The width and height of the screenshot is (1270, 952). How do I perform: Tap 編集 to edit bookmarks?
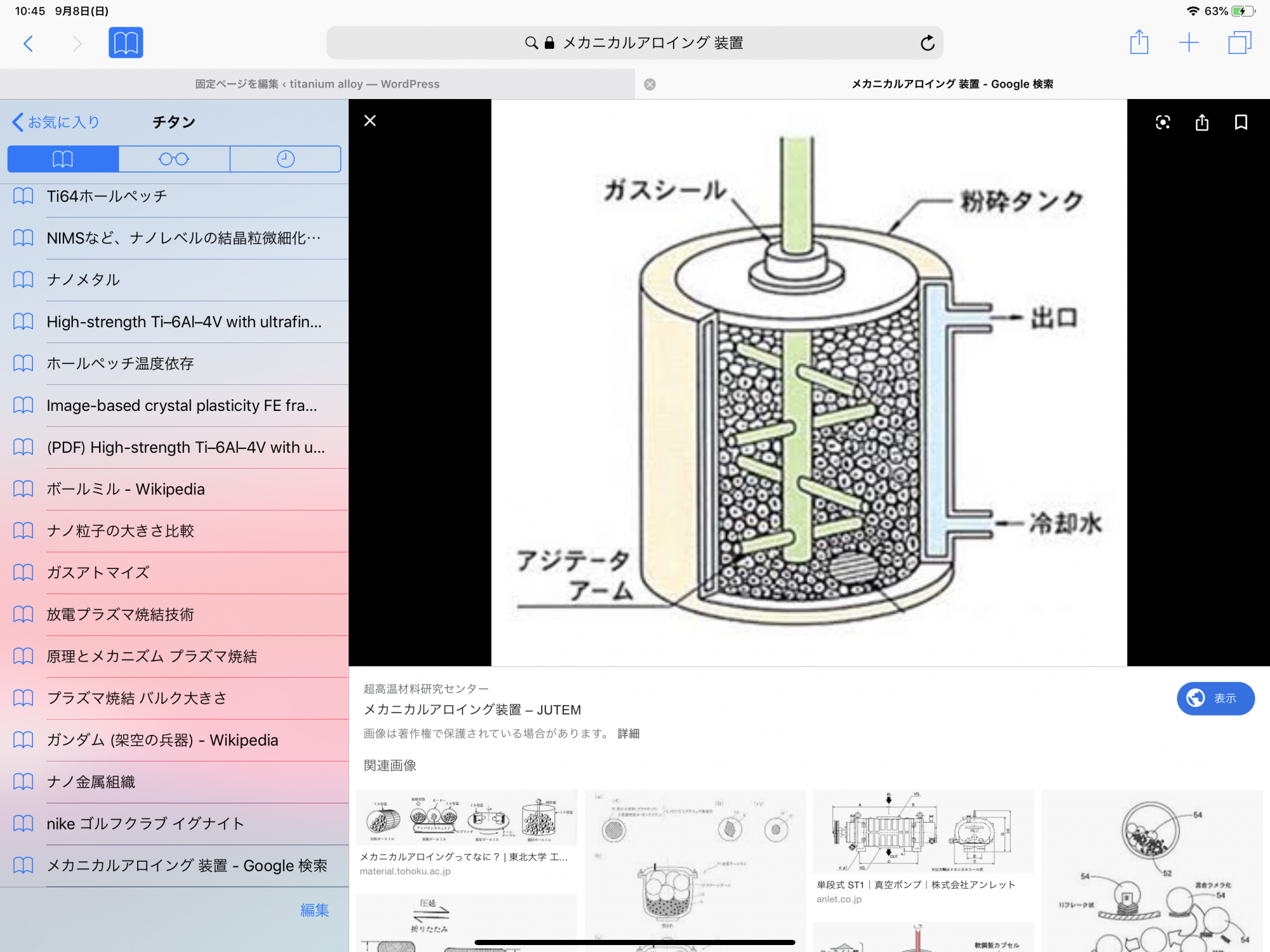point(314,910)
